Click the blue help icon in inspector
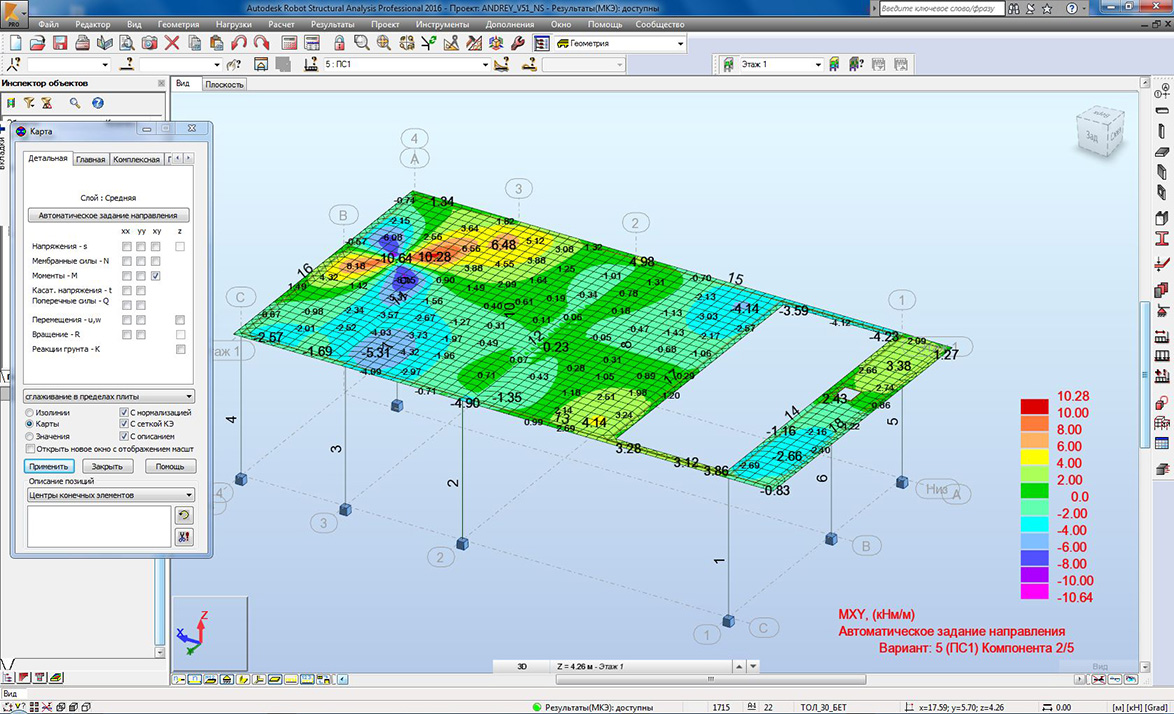The width and height of the screenshot is (1174, 714). point(97,103)
